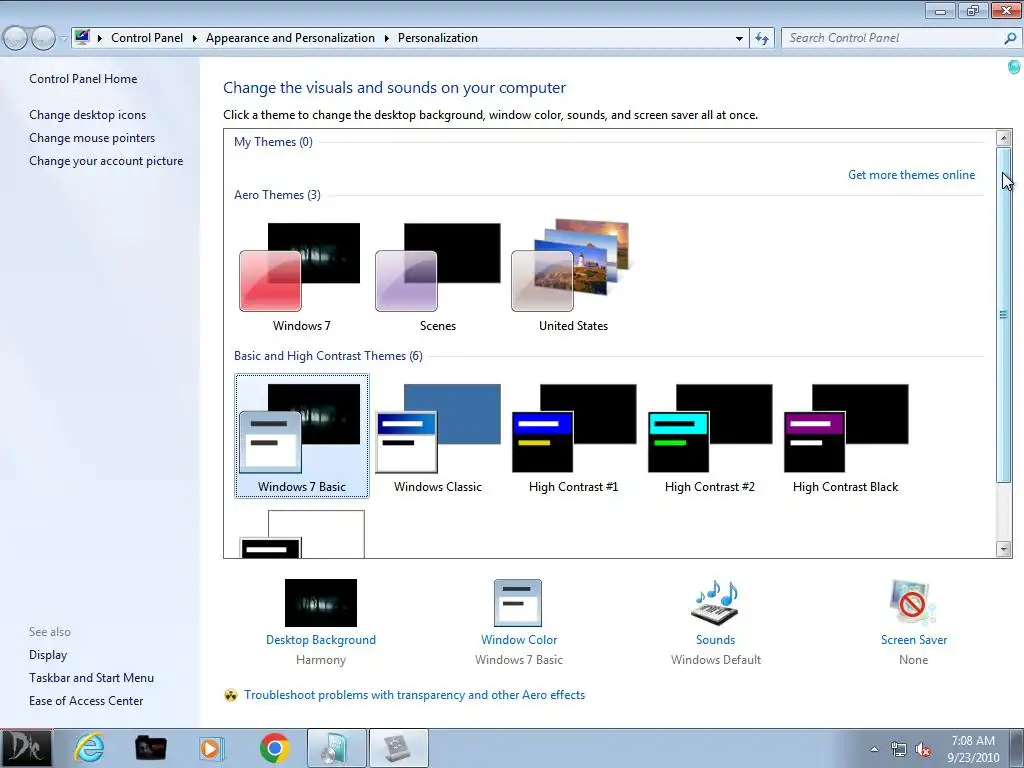The image size is (1024, 768).
Task: Apply the High Contrast #2 theme
Action: (x=709, y=436)
